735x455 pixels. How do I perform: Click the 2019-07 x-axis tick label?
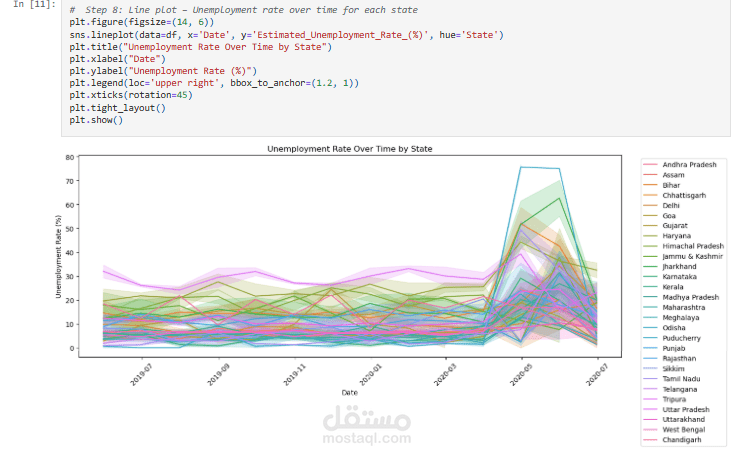click(x=141, y=374)
